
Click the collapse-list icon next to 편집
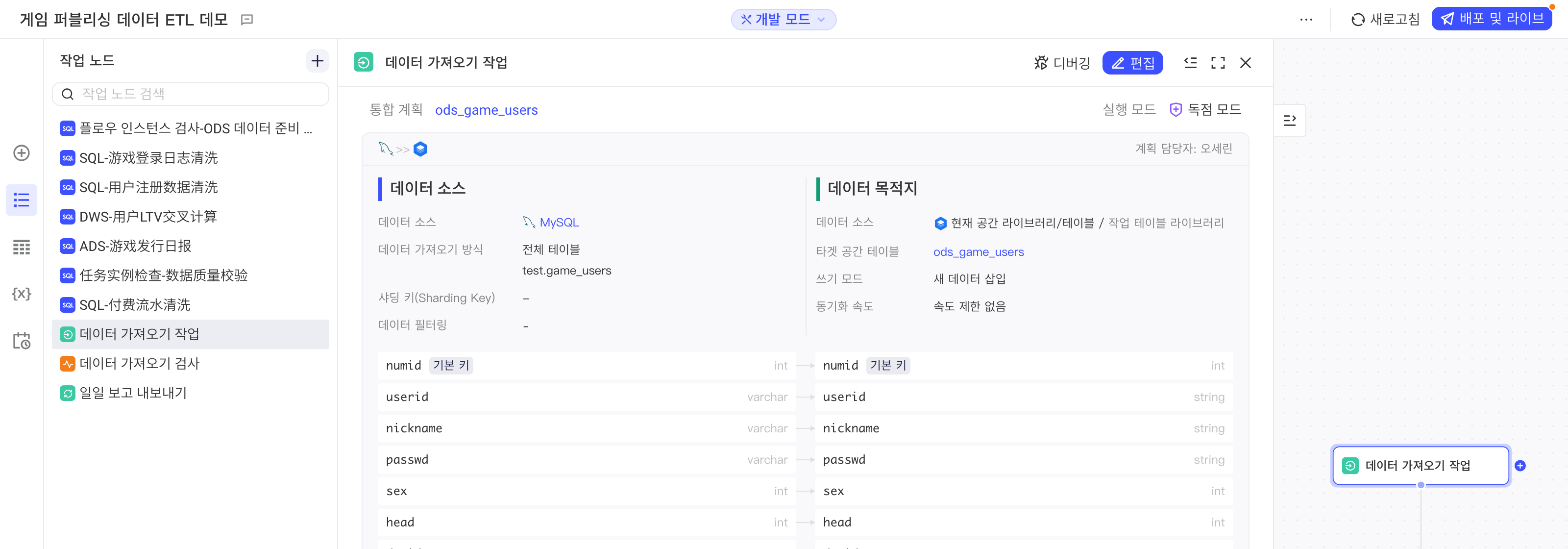[x=1191, y=63]
